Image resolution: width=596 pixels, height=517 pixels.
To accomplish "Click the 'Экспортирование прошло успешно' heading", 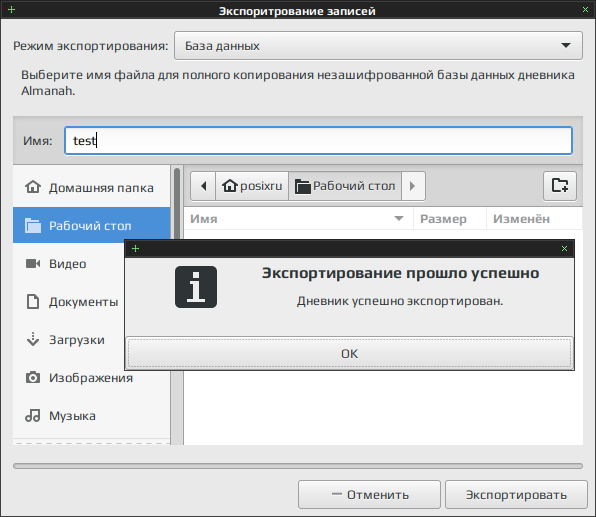I will pos(400,273).
